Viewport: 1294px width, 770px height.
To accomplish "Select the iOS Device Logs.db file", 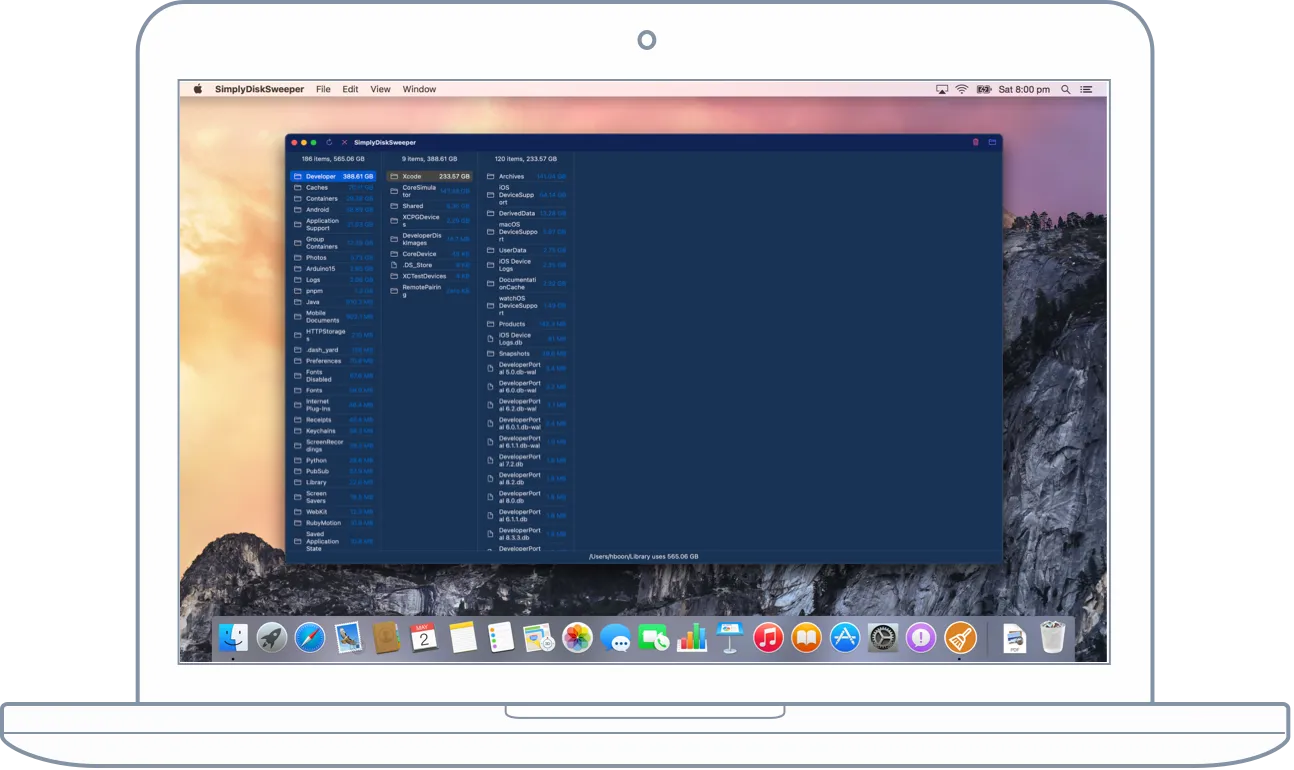I will point(527,339).
